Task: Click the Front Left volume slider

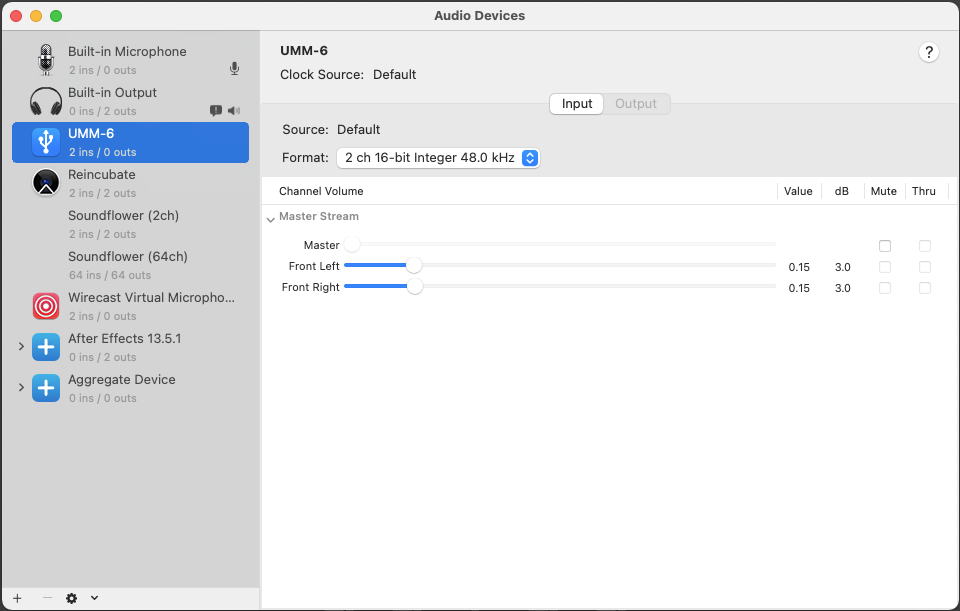Action: tap(560, 265)
